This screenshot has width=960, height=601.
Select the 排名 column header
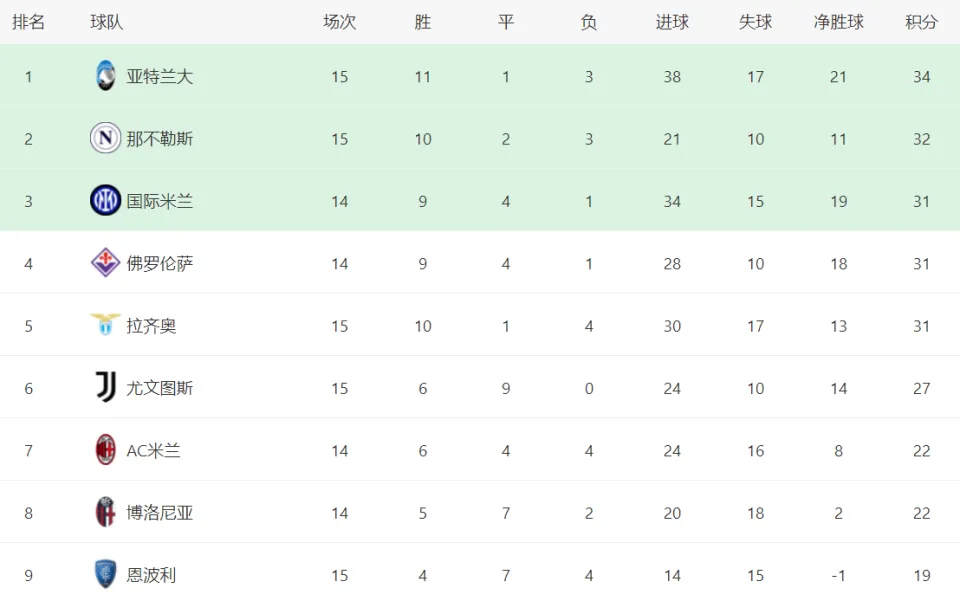point(28,22)
